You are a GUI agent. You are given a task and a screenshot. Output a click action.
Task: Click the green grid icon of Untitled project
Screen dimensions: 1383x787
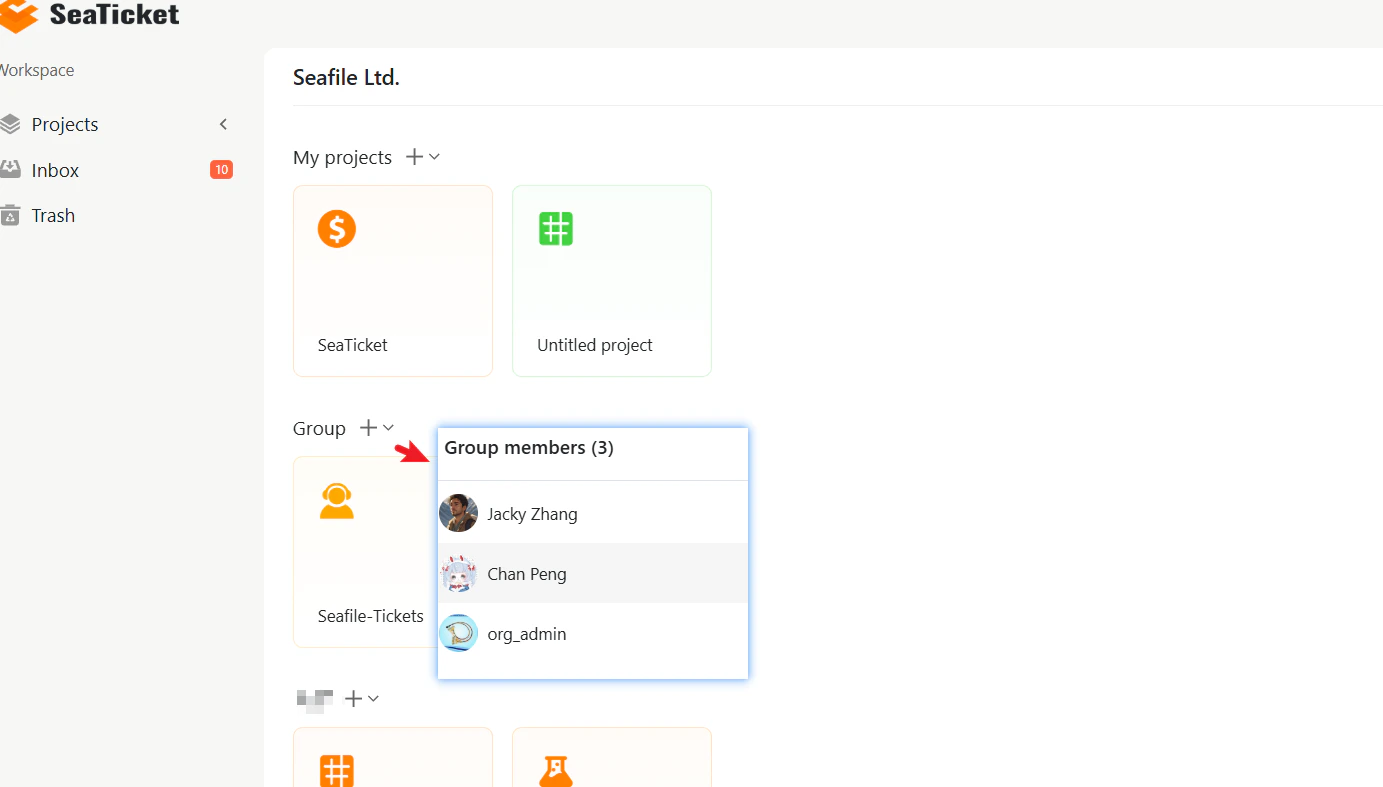[556, 229]
